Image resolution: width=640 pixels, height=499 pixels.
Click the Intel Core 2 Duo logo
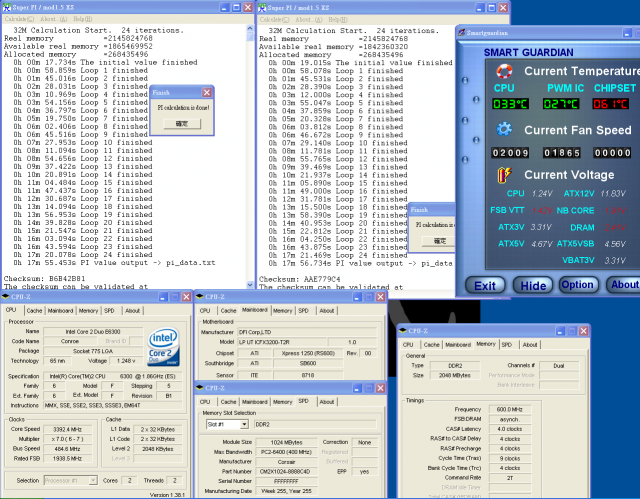[163, 346]
